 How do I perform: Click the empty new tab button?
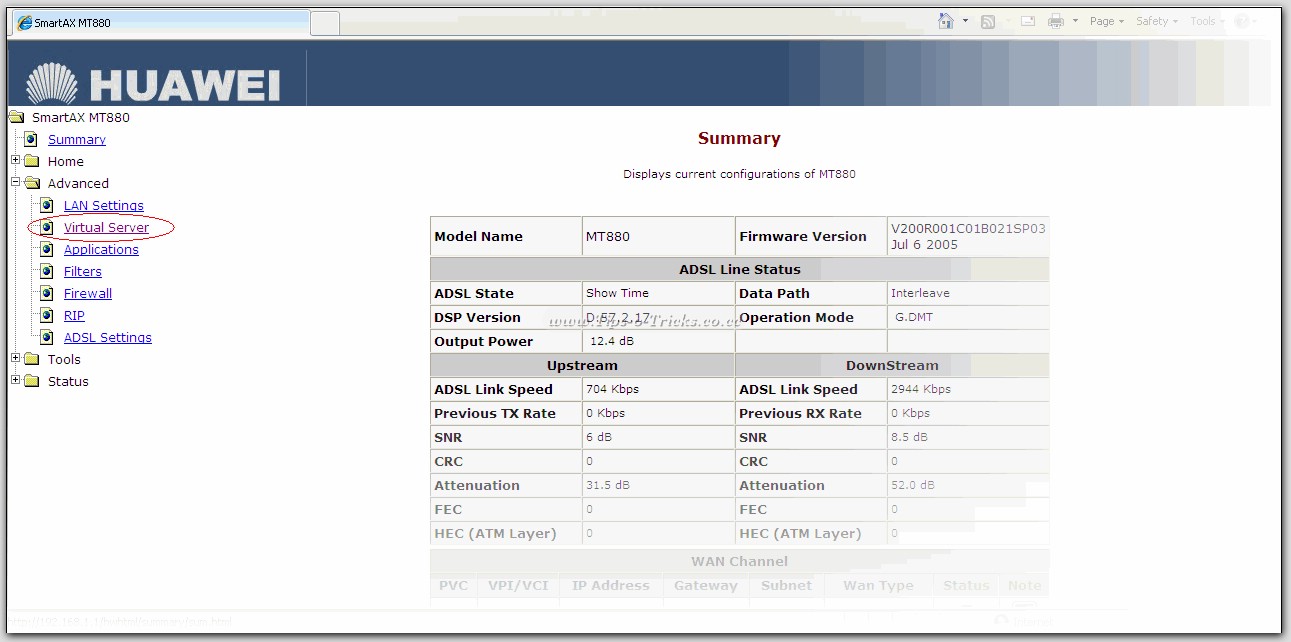tap(325, 23)
